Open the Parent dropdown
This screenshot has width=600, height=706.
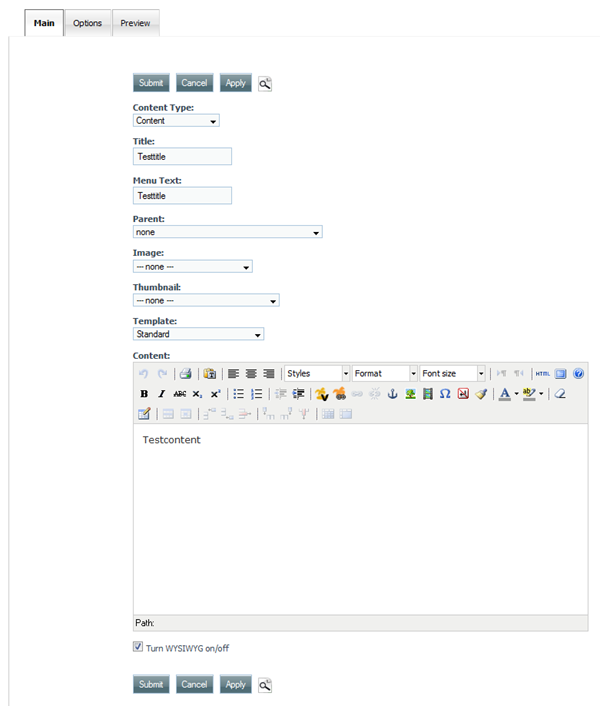(x=228, y=232)
